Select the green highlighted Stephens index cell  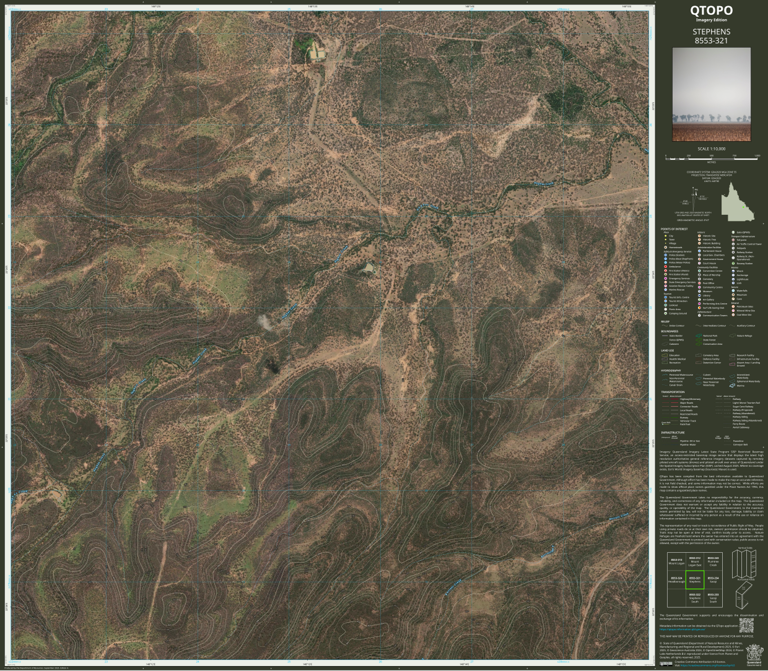pyautogui.click(x=695, y=580)
